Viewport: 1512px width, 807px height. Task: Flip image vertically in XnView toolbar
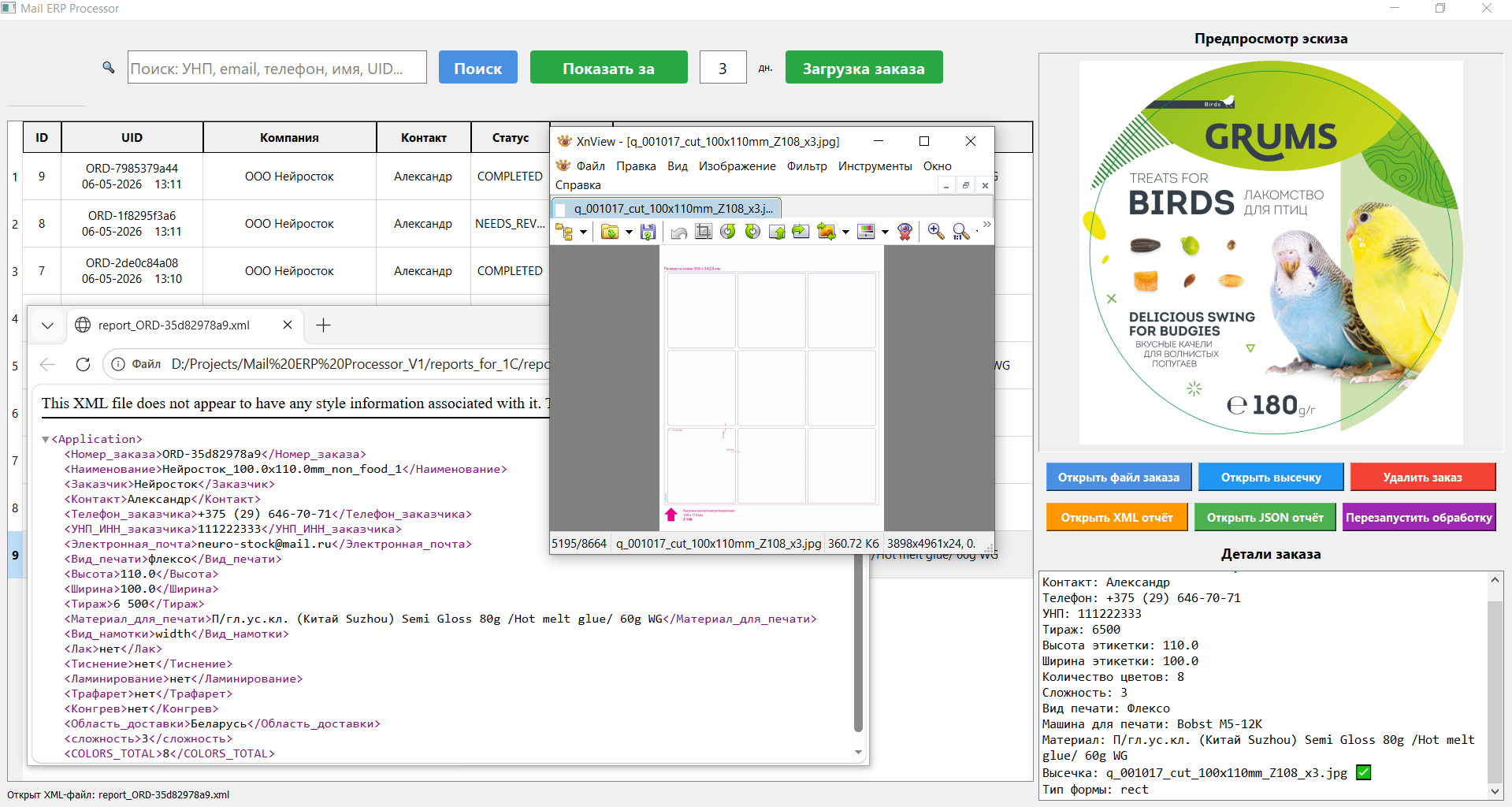[777, 232]
